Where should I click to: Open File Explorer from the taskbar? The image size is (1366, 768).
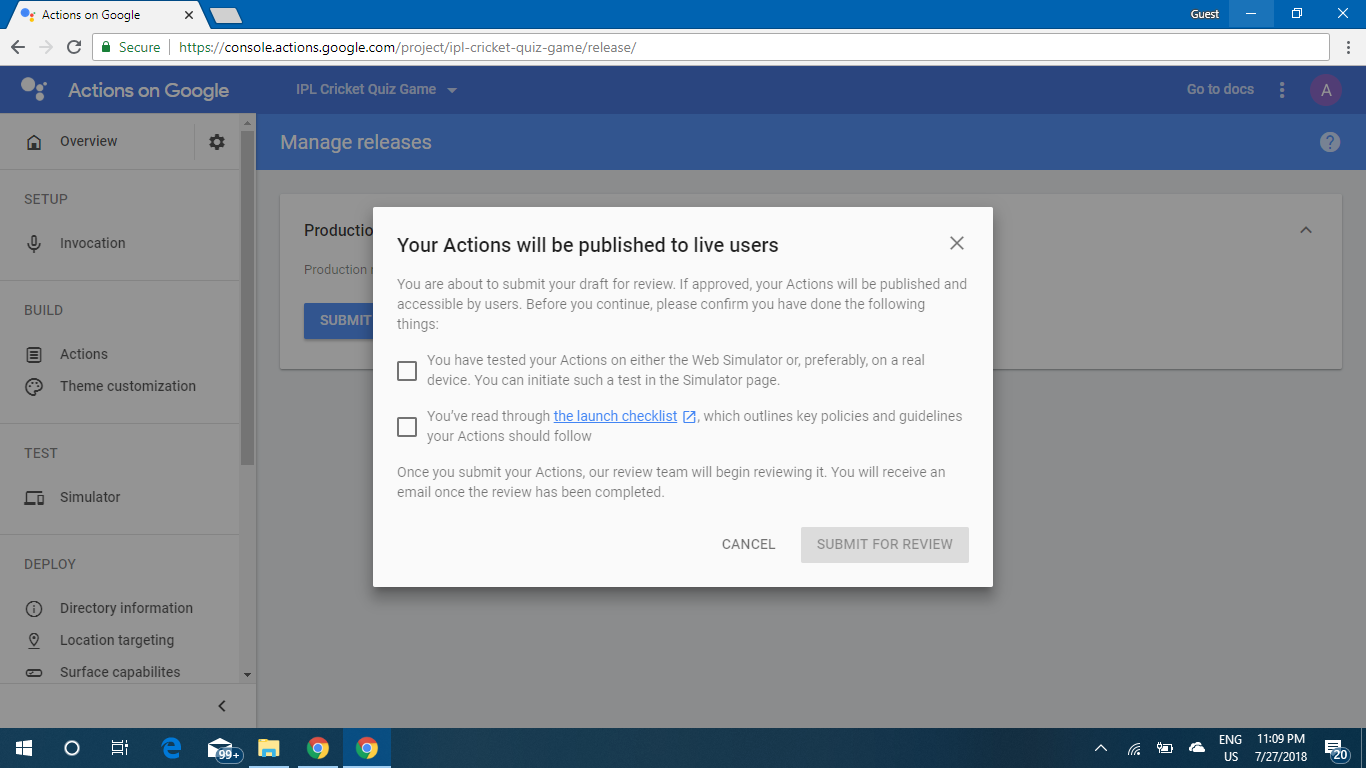click(269, 748)
